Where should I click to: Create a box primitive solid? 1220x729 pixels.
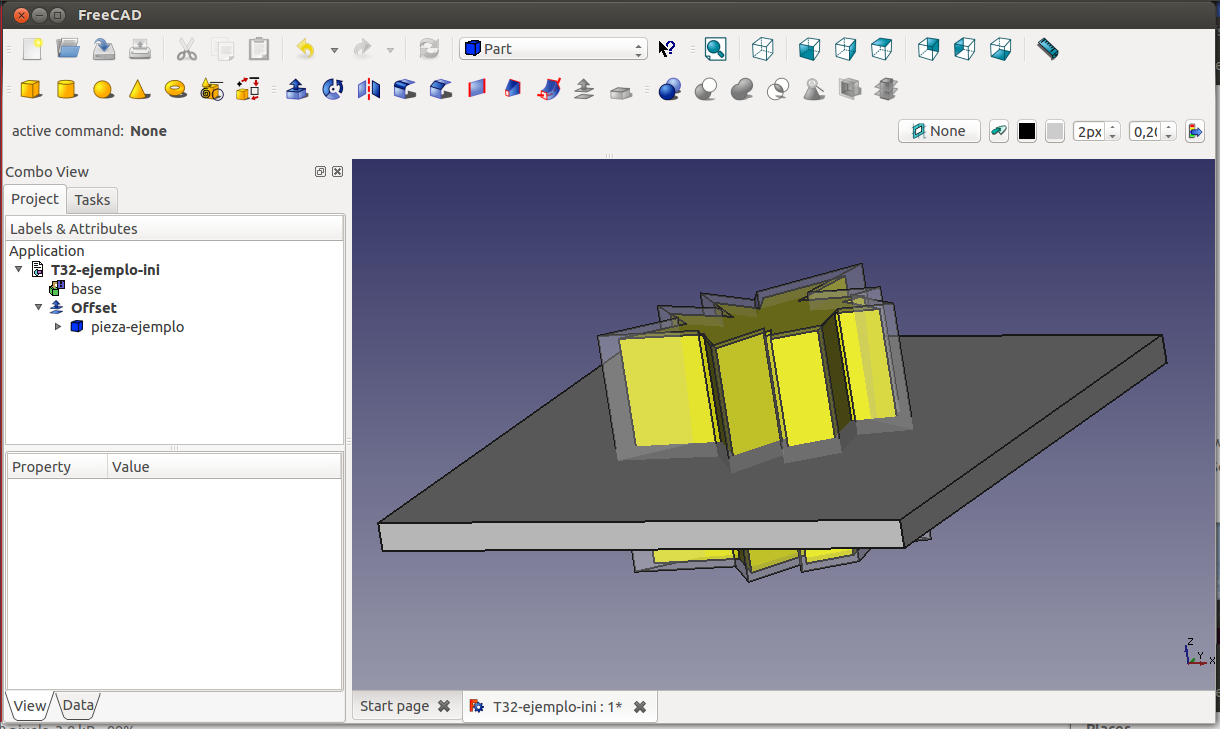tap(31, 90)
